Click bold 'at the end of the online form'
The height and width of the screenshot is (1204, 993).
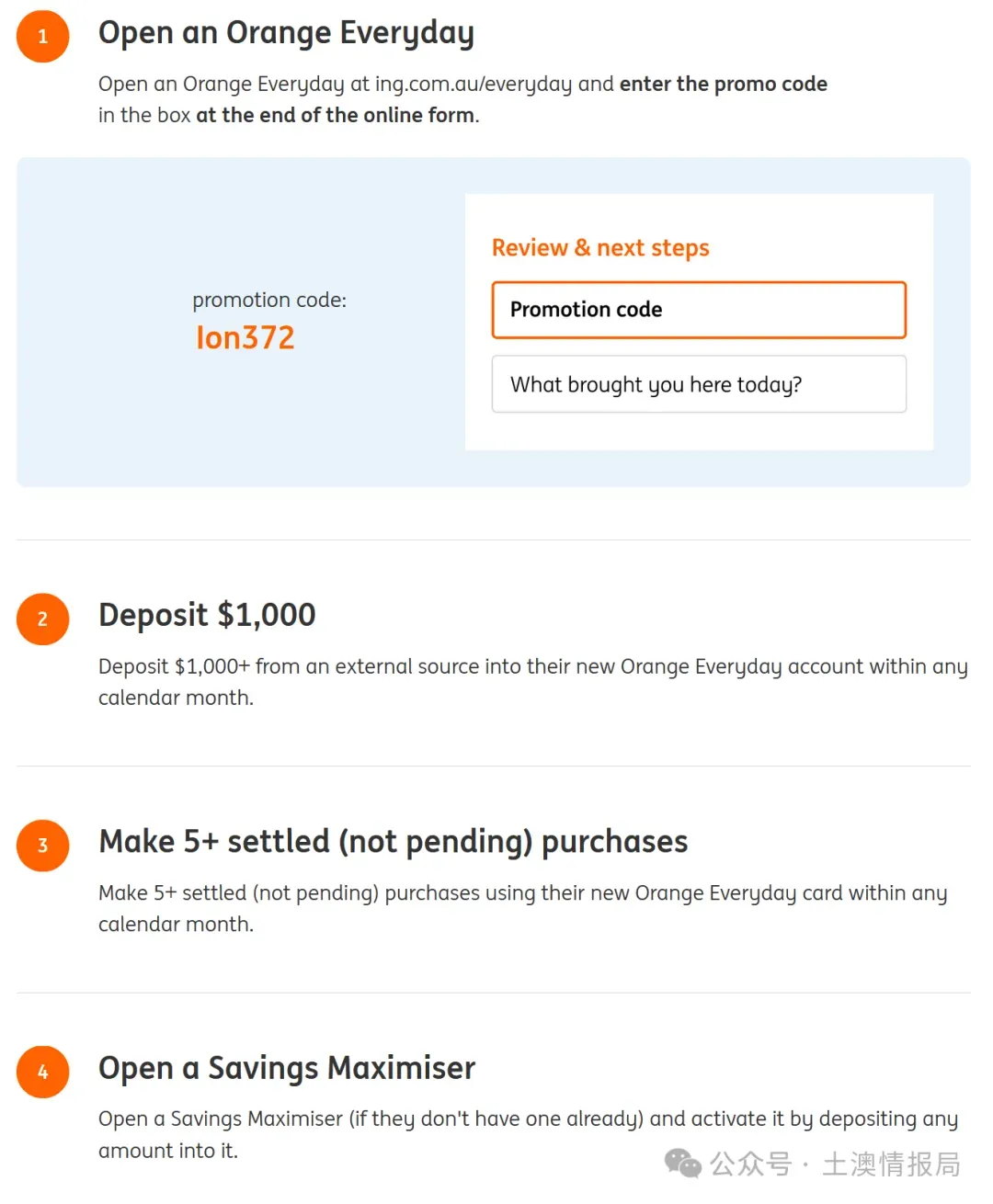point(336,116)
